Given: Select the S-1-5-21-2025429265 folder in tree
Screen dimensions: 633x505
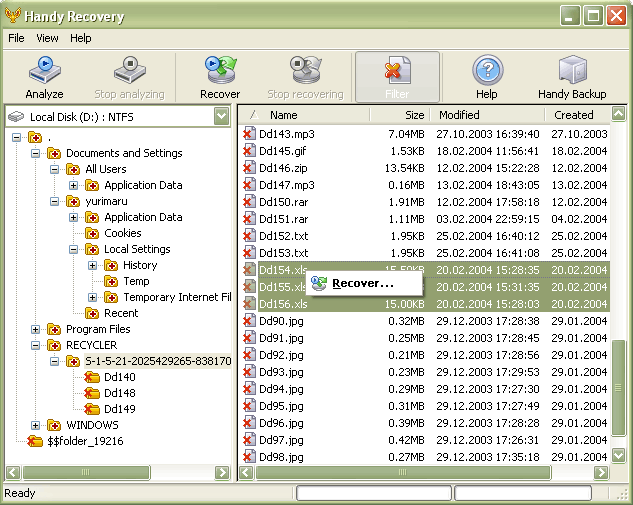Looking at the screenshot, I should pos(158,361).
